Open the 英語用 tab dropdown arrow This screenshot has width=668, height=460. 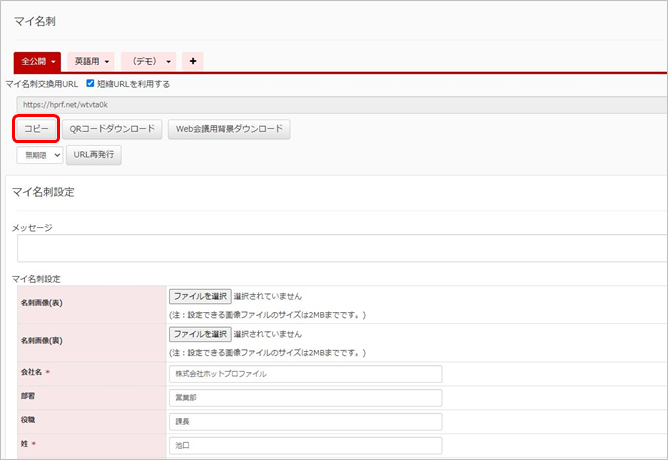point(107,62)
